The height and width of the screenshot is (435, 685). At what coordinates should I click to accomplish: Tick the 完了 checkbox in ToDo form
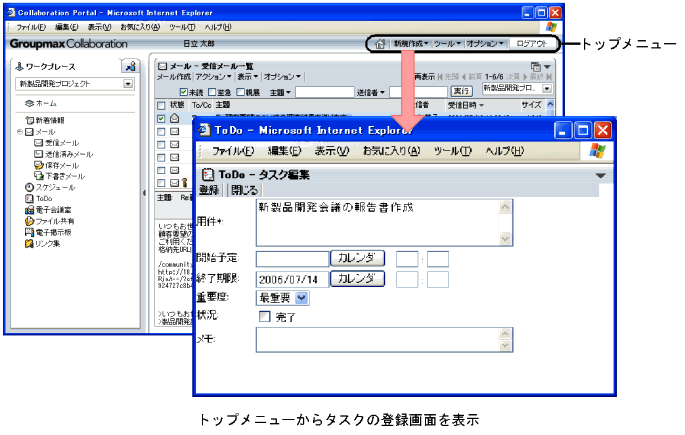pyautogui.click(x=264, y=316)
